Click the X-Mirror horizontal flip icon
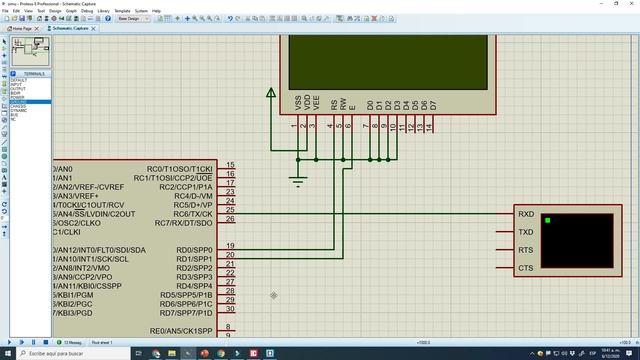Image resolution: width=640 pixels, height=360 pixels. (4, 227)
